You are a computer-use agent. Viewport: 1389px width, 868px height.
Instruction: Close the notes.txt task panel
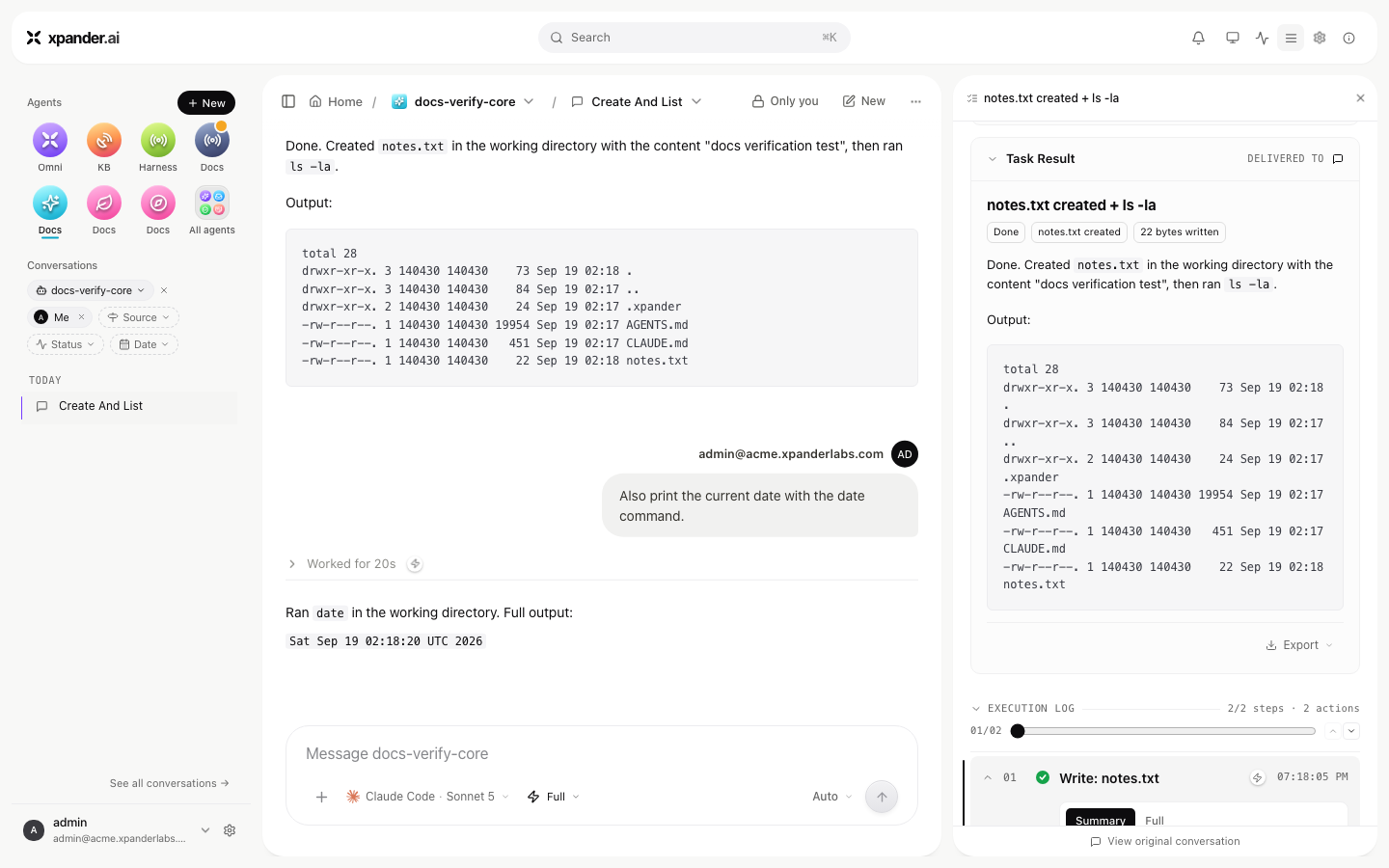coord(1360,98)
